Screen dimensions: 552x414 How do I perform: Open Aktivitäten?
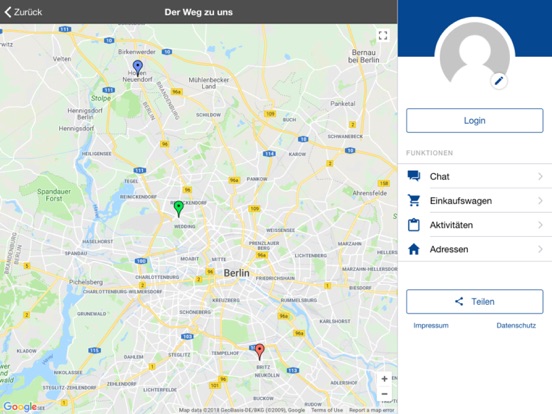point(475,225)
